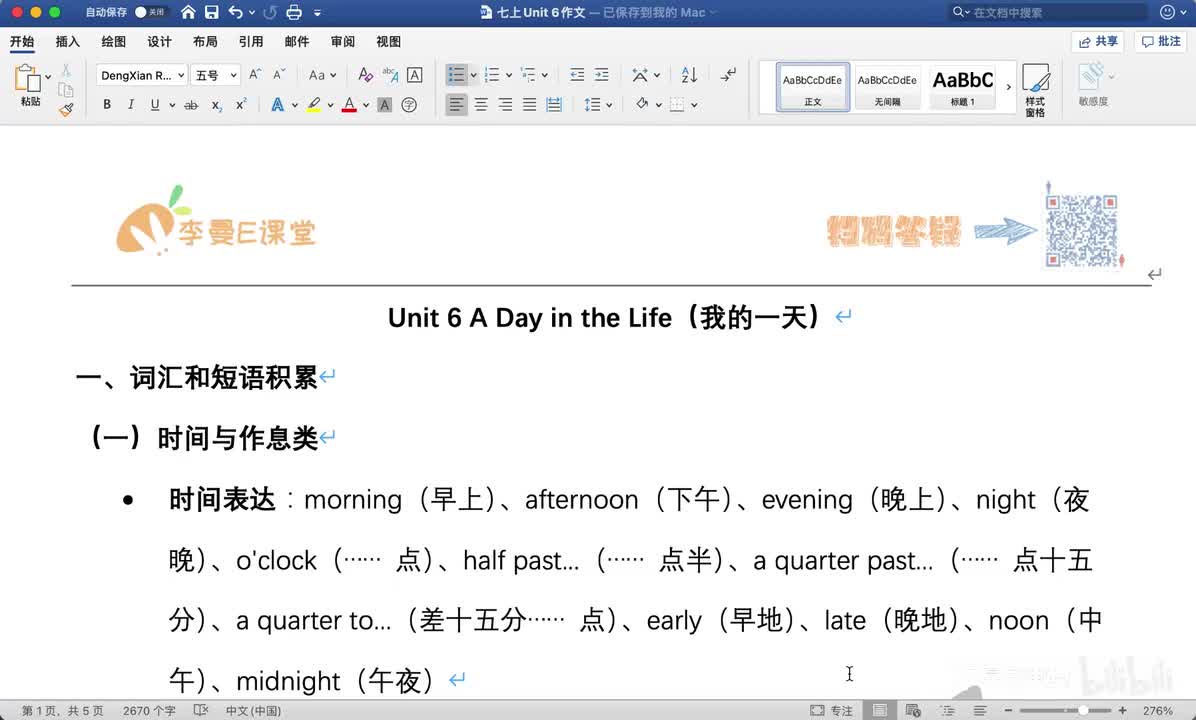1196x720 pixels.
Task: Enter 专注 focus mode
Action: coord(831,710)
